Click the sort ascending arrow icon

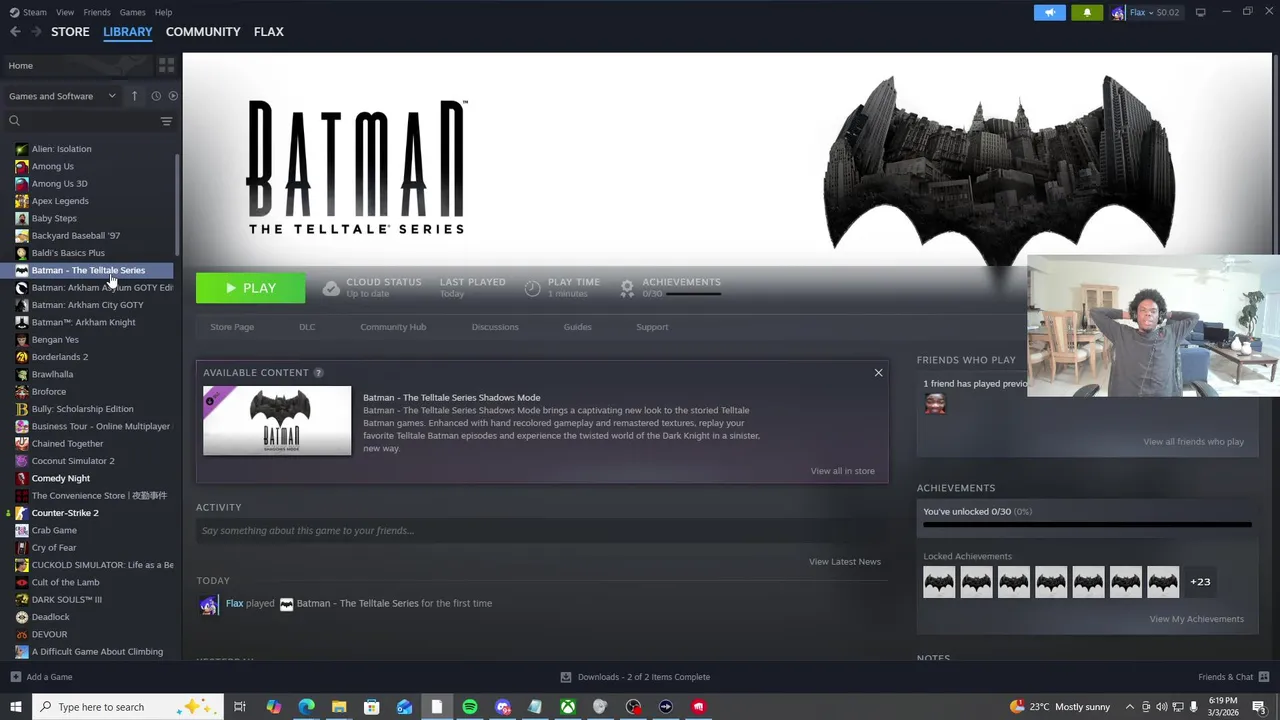(x=134, y=96)
